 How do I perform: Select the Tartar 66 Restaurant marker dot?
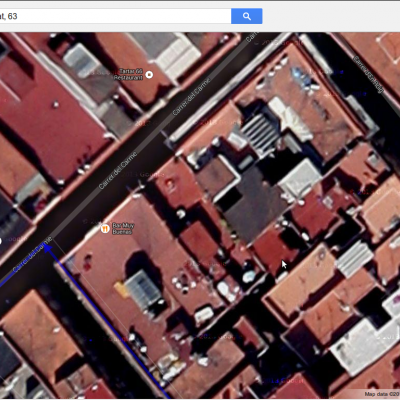tap(149, 74)
